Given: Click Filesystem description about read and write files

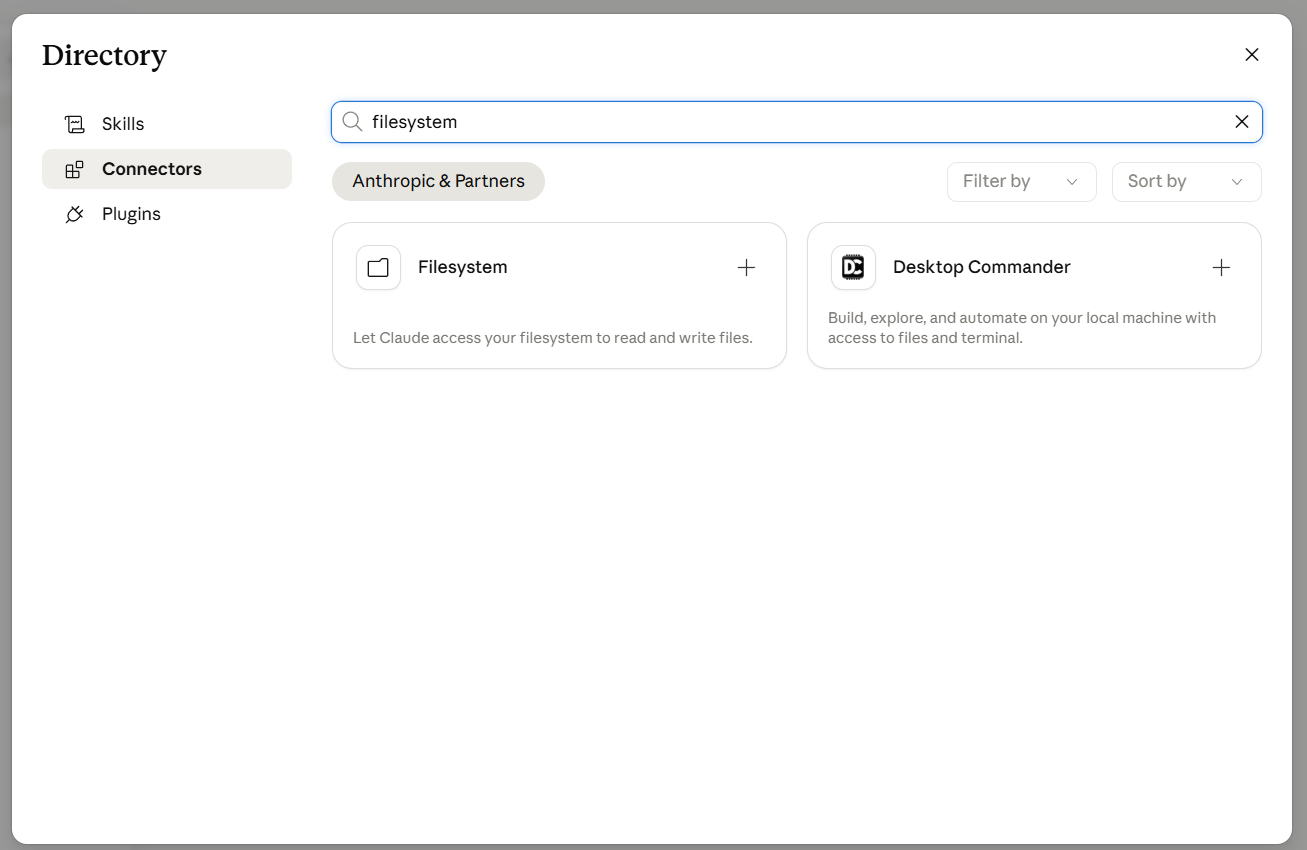Looking at the screenshot, I should tap(552, 338).
